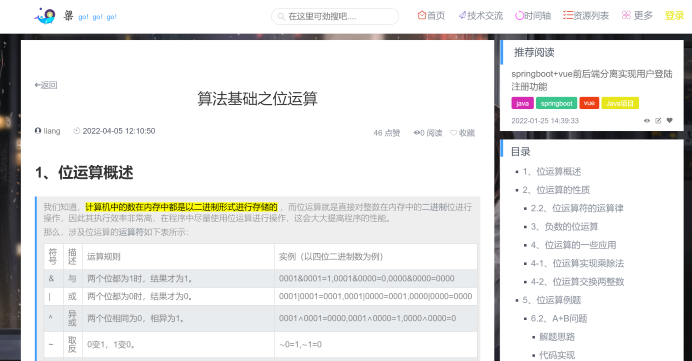Click the go! go! go! slogan
The image size is (692, 361).
(x=98, y=17)
